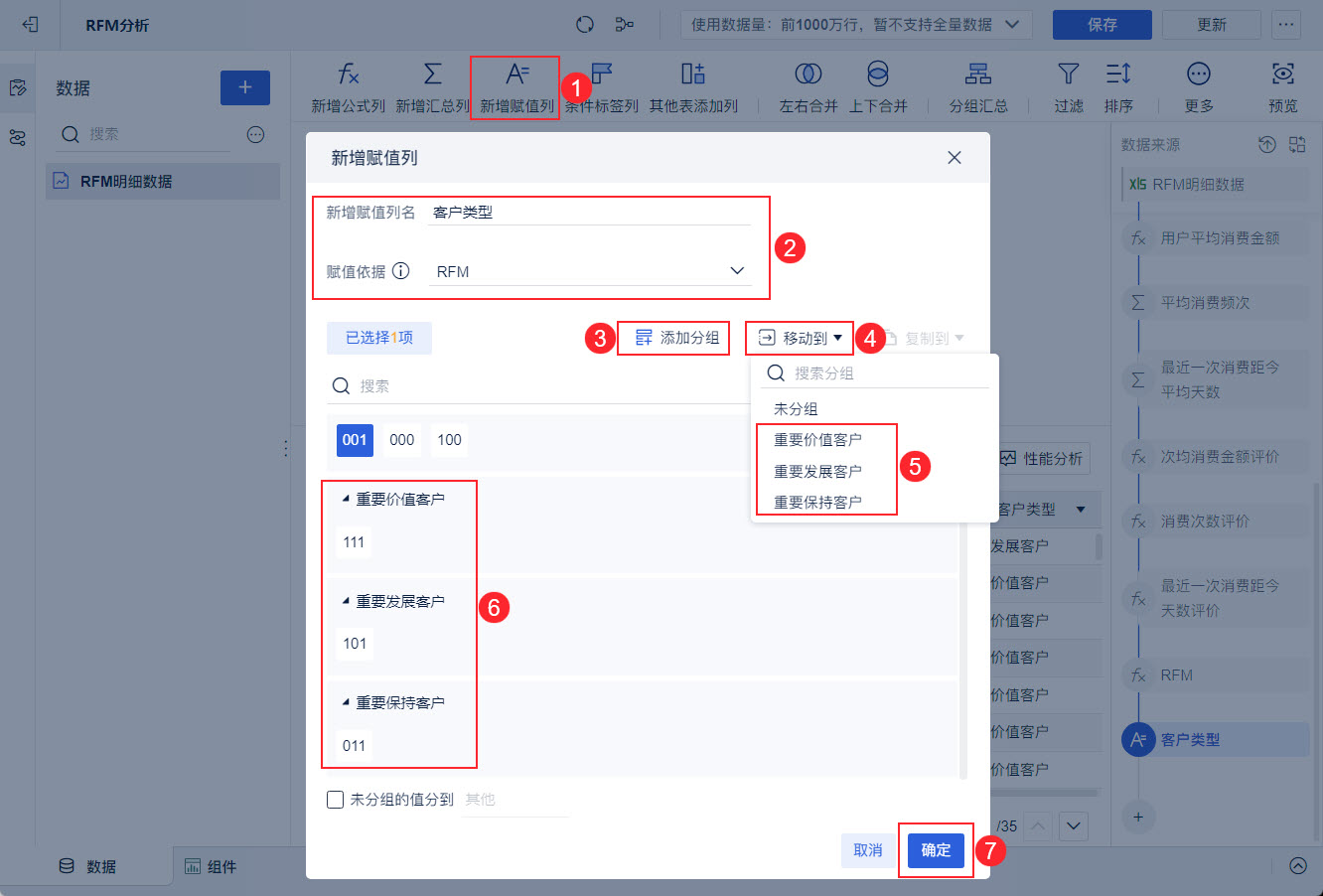Choose 未分组 in move-to menu

point(796,409)
